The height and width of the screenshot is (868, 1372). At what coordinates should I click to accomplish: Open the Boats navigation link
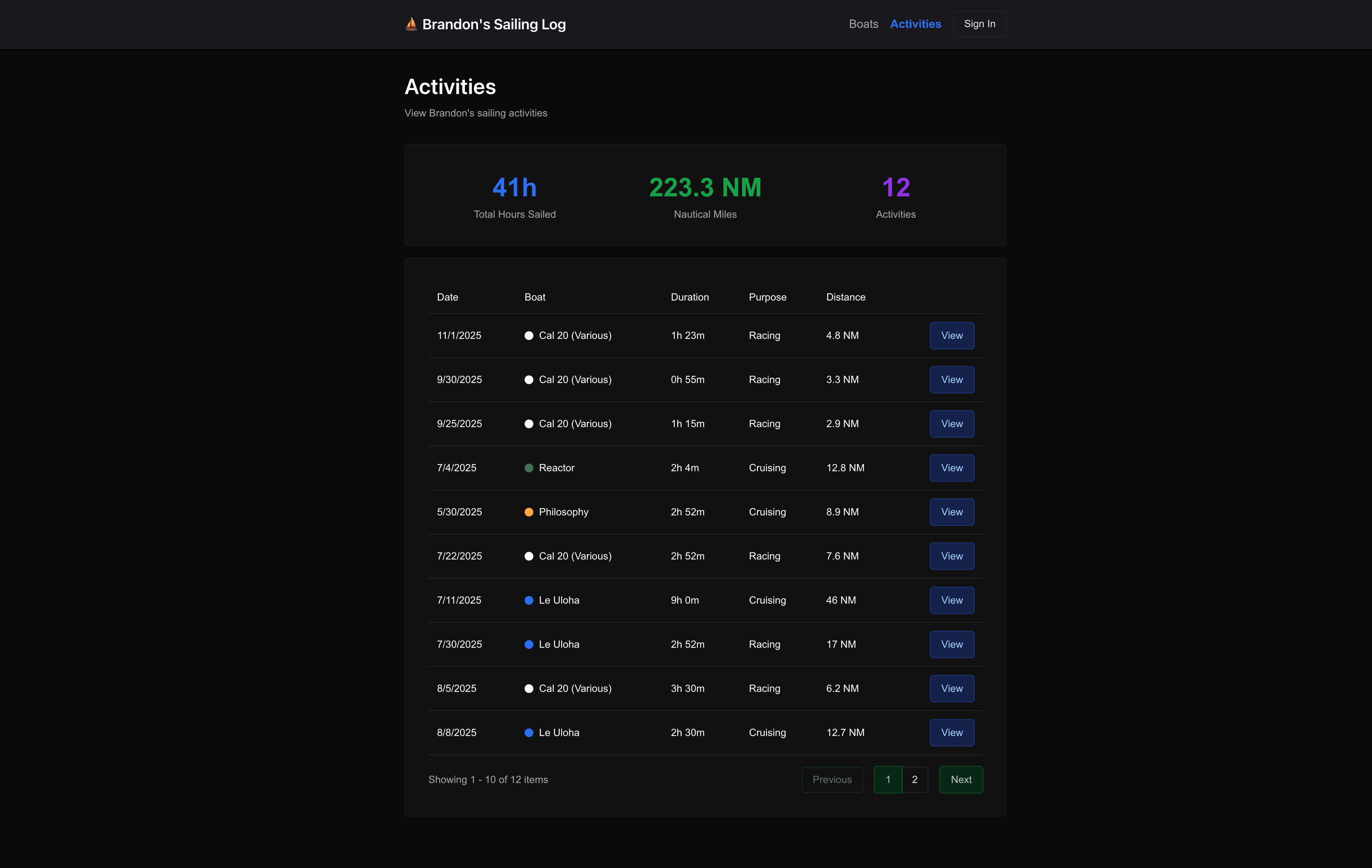[x=863, y=24]
